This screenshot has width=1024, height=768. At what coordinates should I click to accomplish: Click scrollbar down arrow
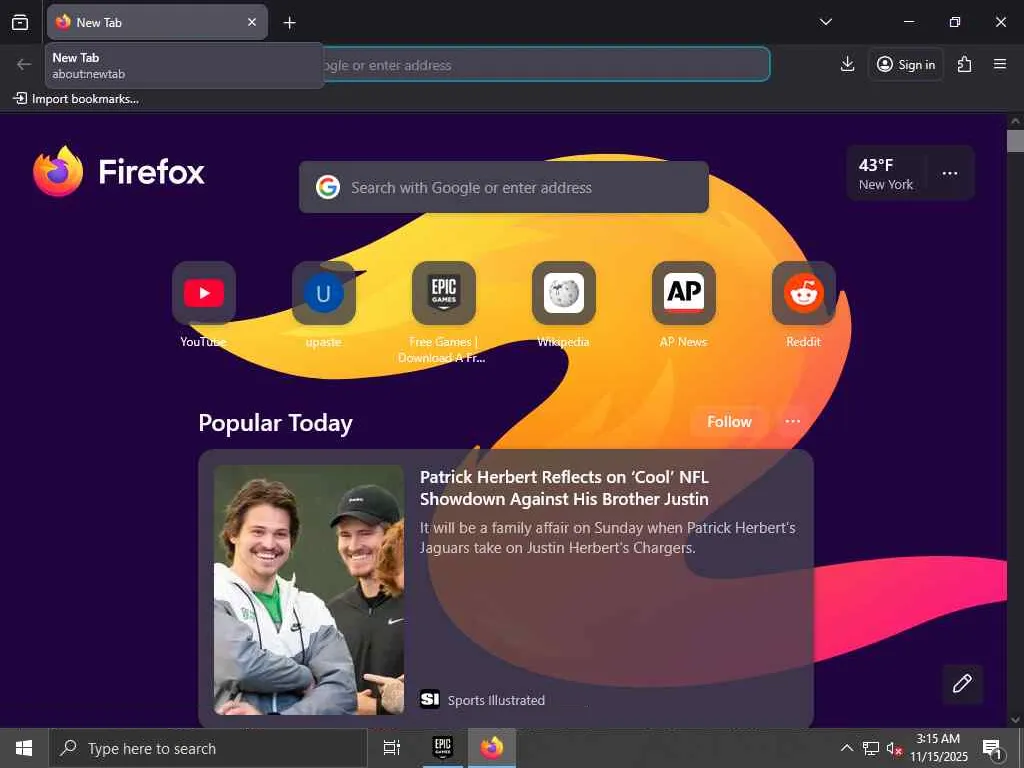click(1015, 720)
